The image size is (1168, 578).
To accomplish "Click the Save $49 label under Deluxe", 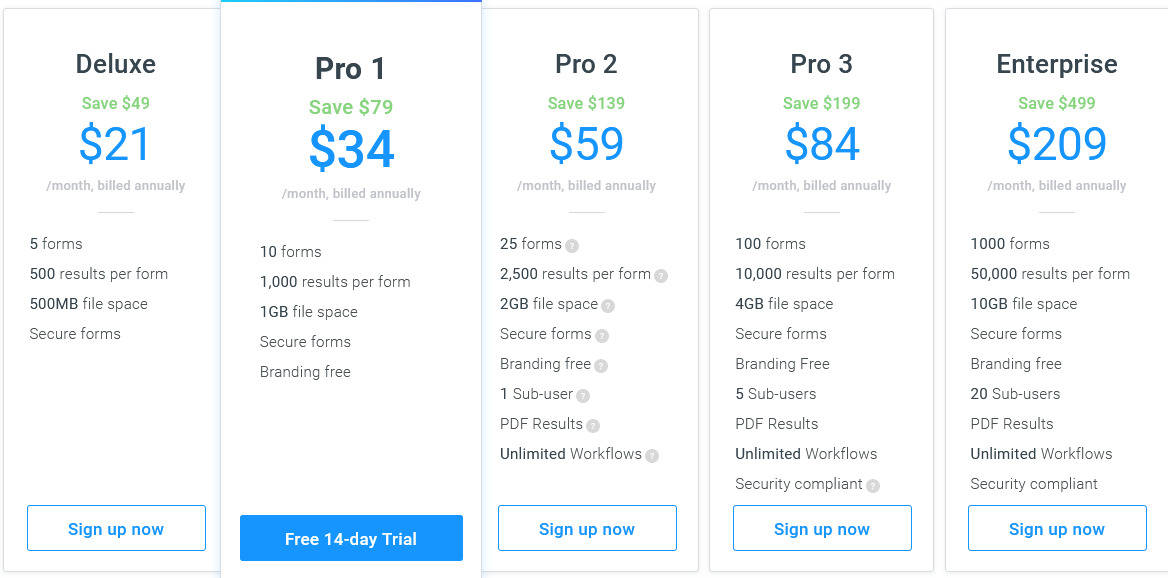I will 116,103.
